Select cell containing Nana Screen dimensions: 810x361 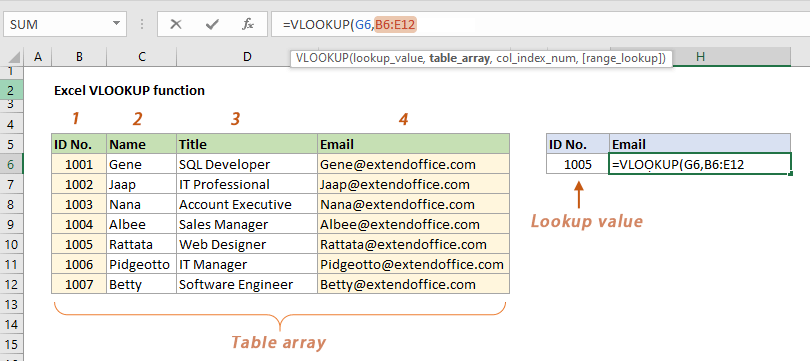[142, 205]
